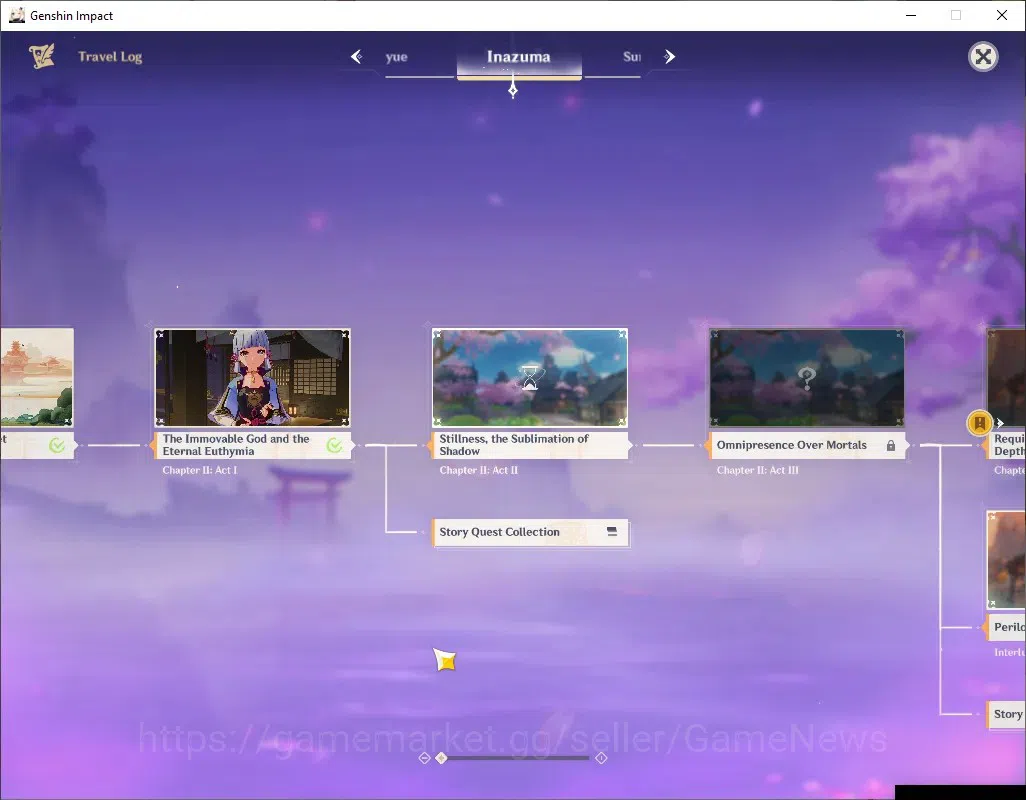Open the Story Quest Collection entry
The height and width of the screenshot is (800, 1026).
[x=530, y=532]
